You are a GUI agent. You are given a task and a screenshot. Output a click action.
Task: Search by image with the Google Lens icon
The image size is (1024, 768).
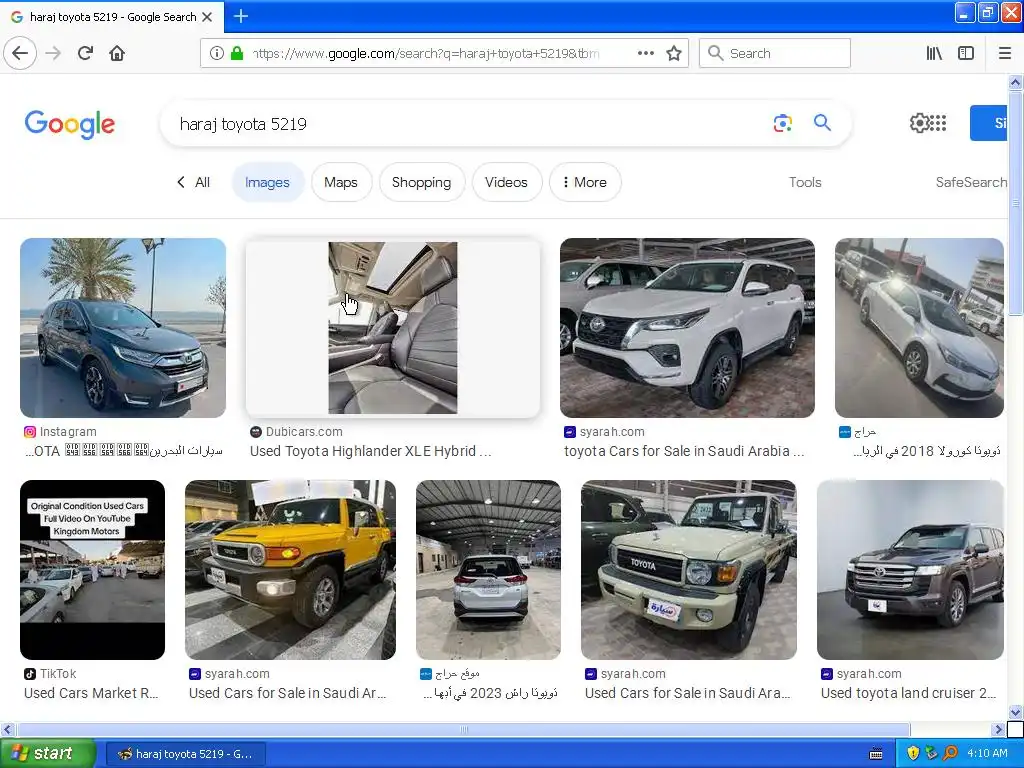pos(782,123)
